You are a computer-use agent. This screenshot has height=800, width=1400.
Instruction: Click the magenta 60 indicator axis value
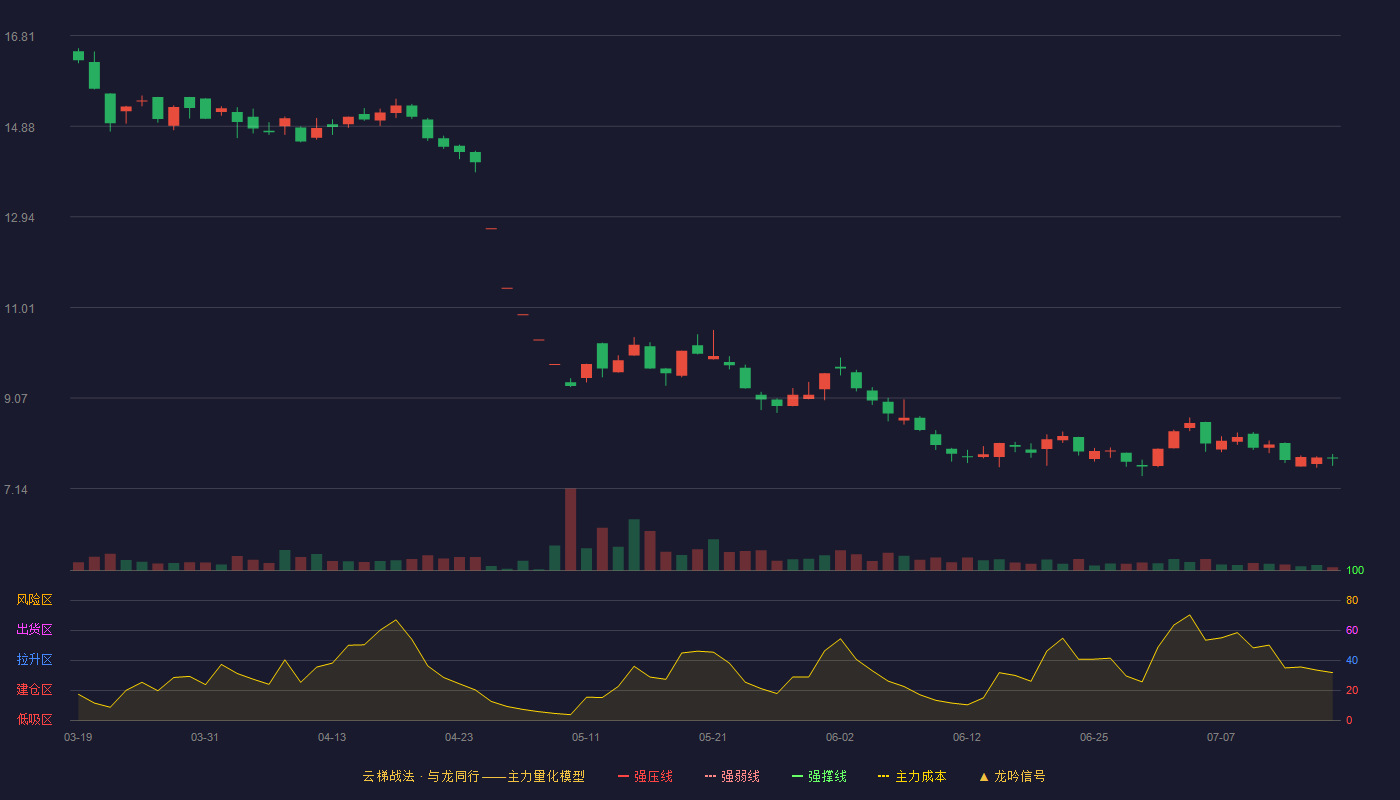point(1352,630)
